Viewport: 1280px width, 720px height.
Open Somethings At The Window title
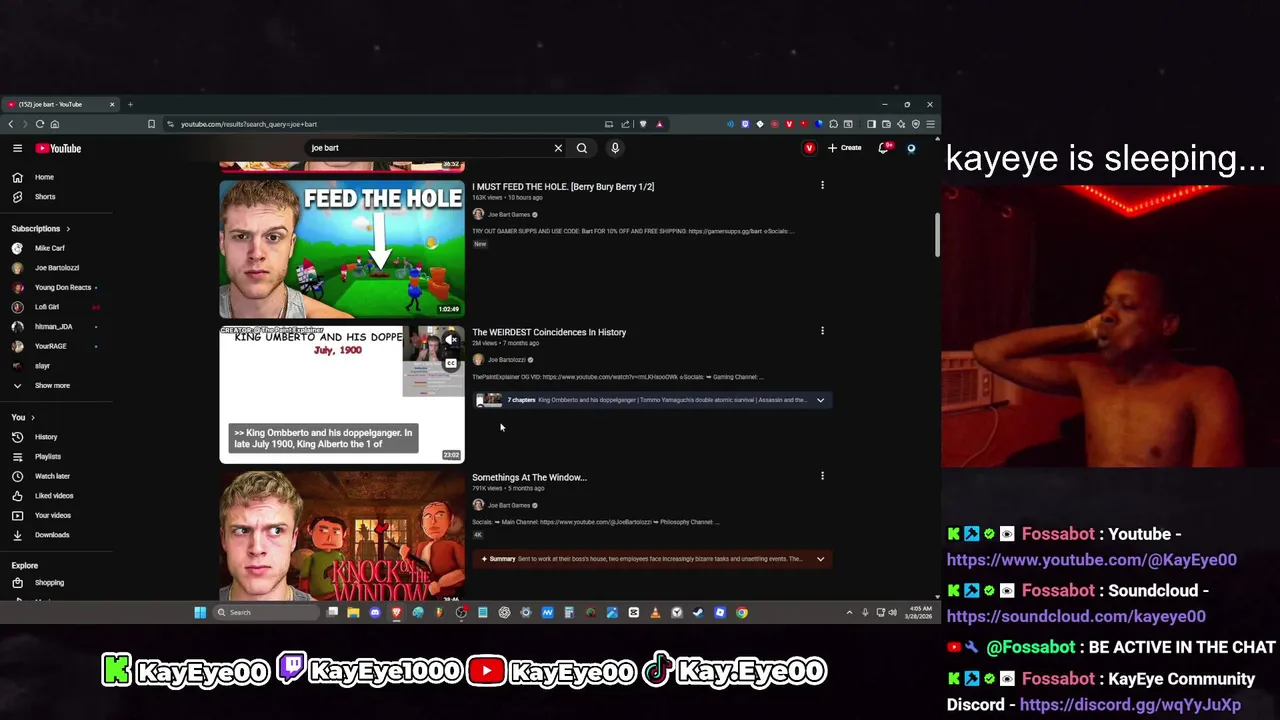[529, 478]
